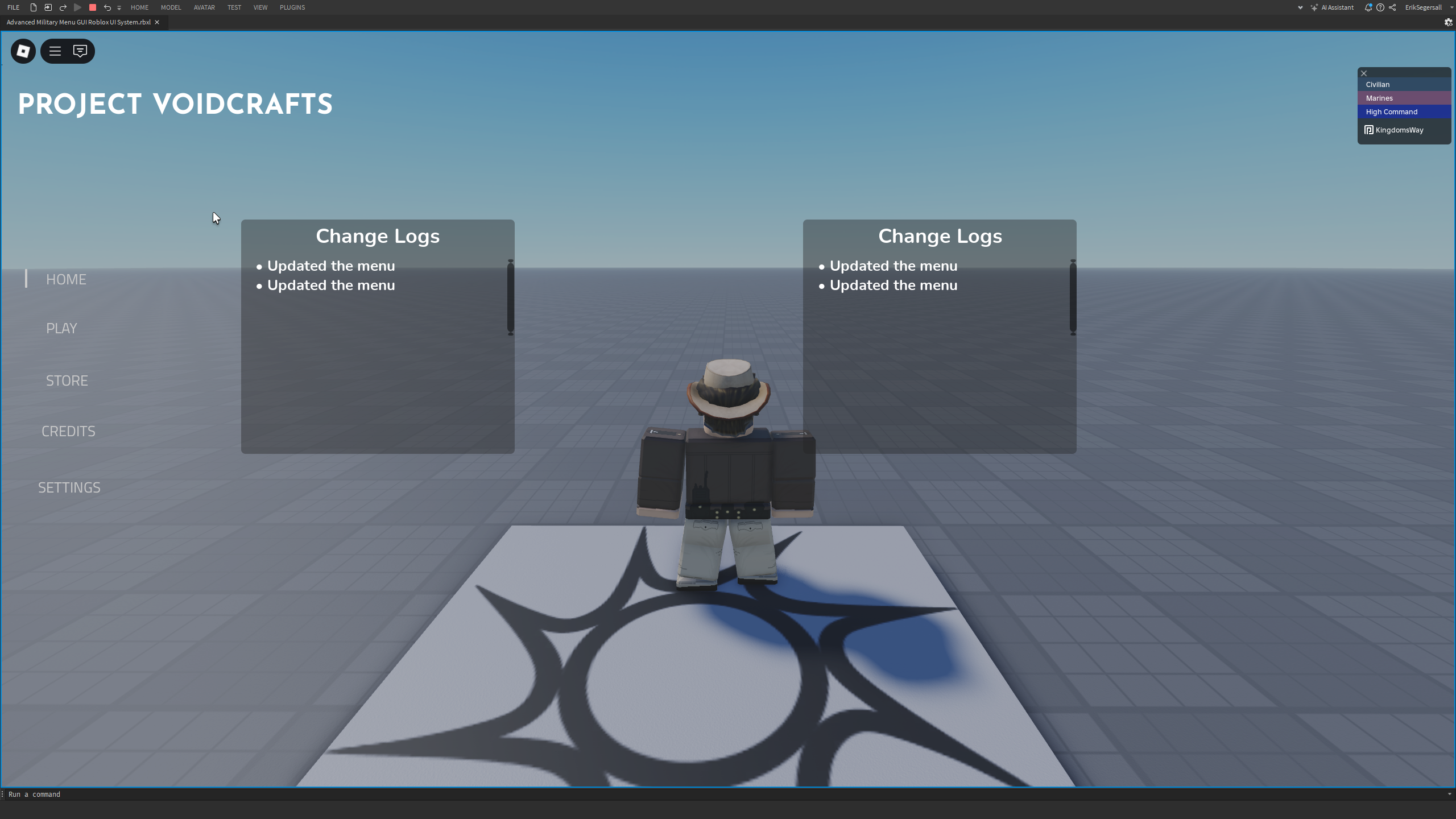This screenshot has height=819, width=1456.
Task: Click the red Stop recording icon
Action: [x=92, y=7]
